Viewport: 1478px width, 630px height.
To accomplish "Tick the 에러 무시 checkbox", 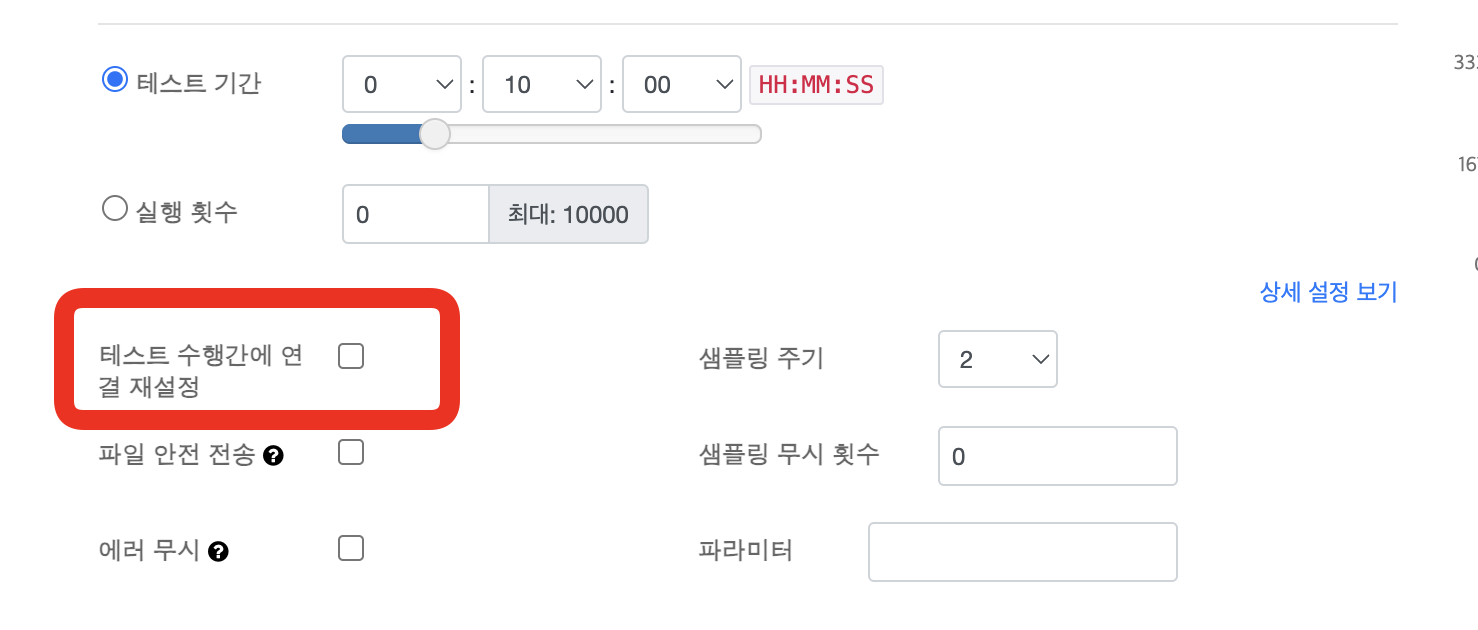I will [x=351, y=548].
